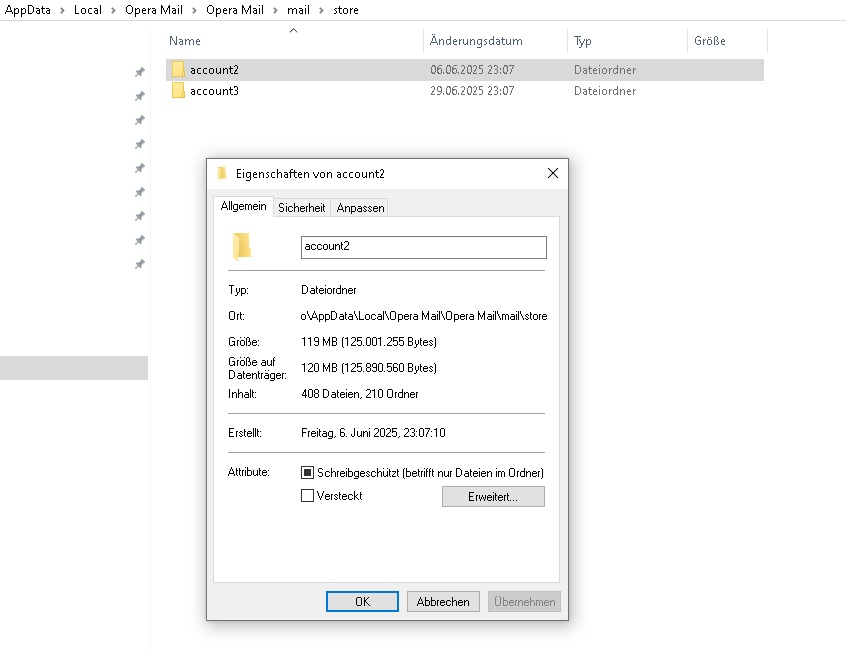The width and height of the screenshot is (846, 653).
Task: Click into the account2 name text field
Action: click(x=424, y=247)
